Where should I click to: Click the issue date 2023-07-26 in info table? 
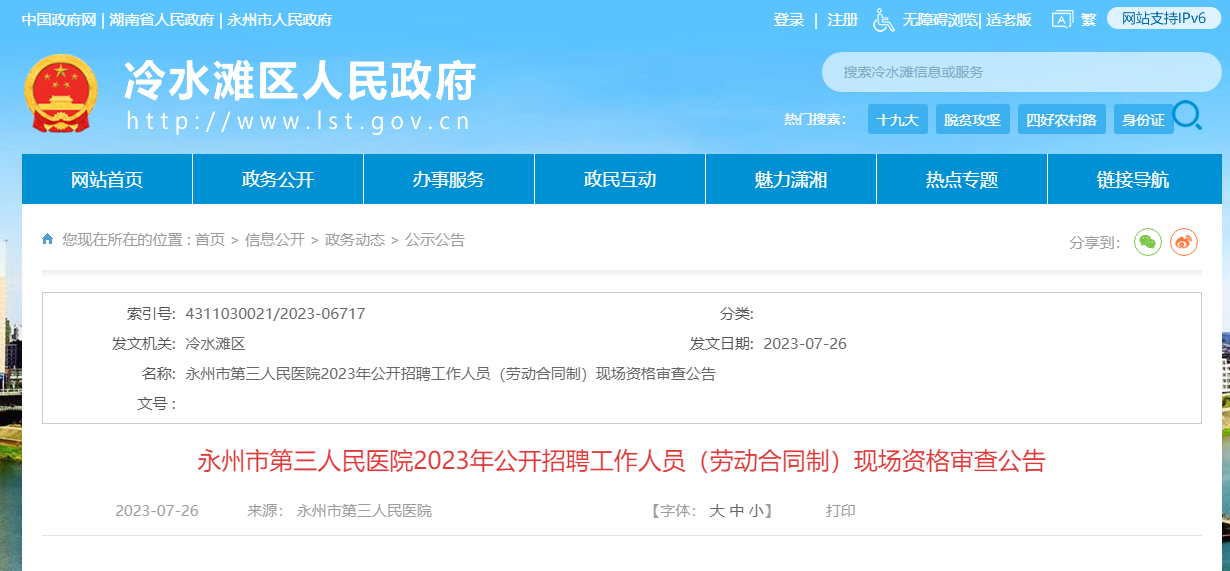pos(805,344)
